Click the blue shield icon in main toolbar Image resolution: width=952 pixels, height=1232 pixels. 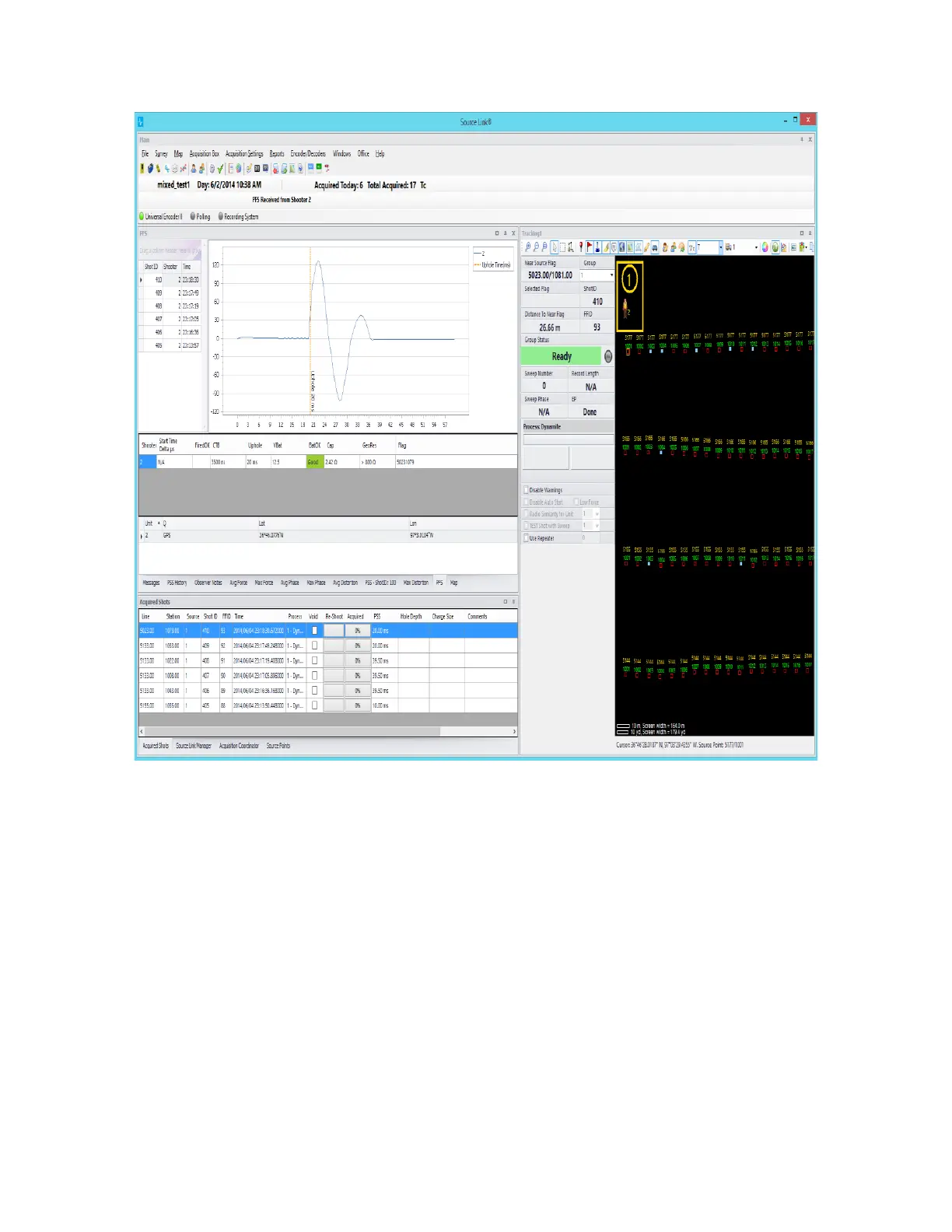click(151, 168)
